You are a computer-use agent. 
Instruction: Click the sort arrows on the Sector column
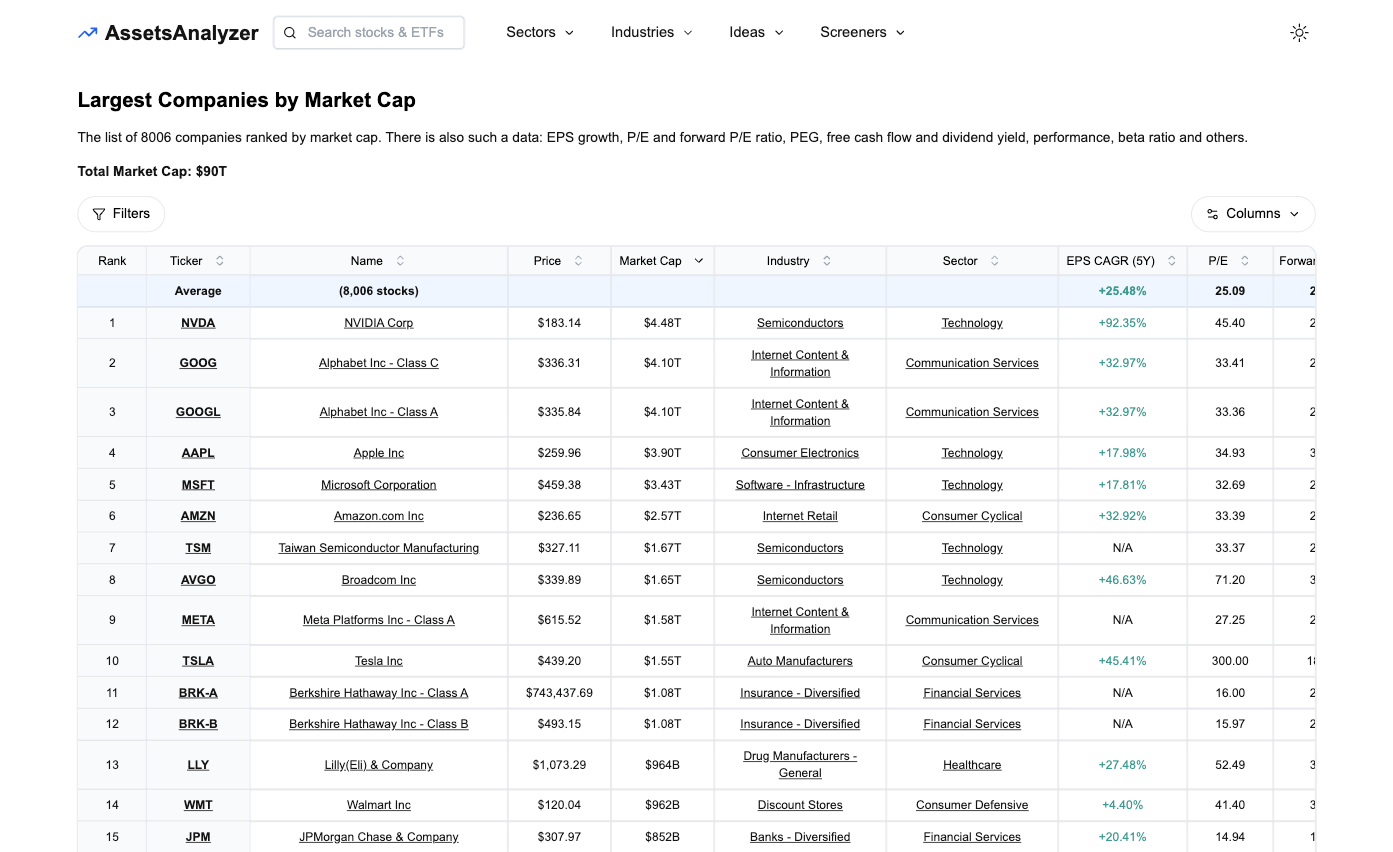[994, 260]
